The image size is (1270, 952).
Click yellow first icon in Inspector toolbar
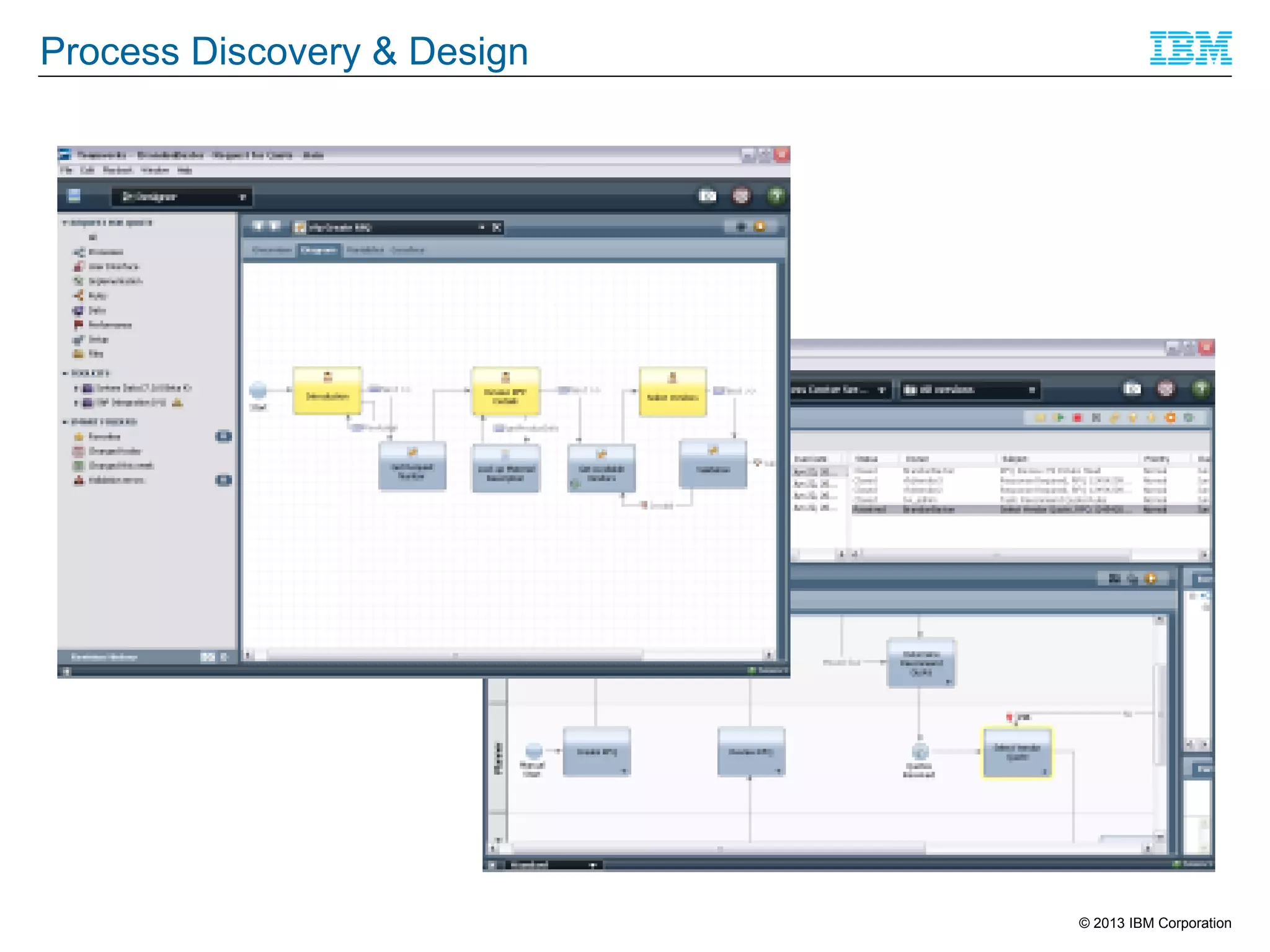(1040, 418)
